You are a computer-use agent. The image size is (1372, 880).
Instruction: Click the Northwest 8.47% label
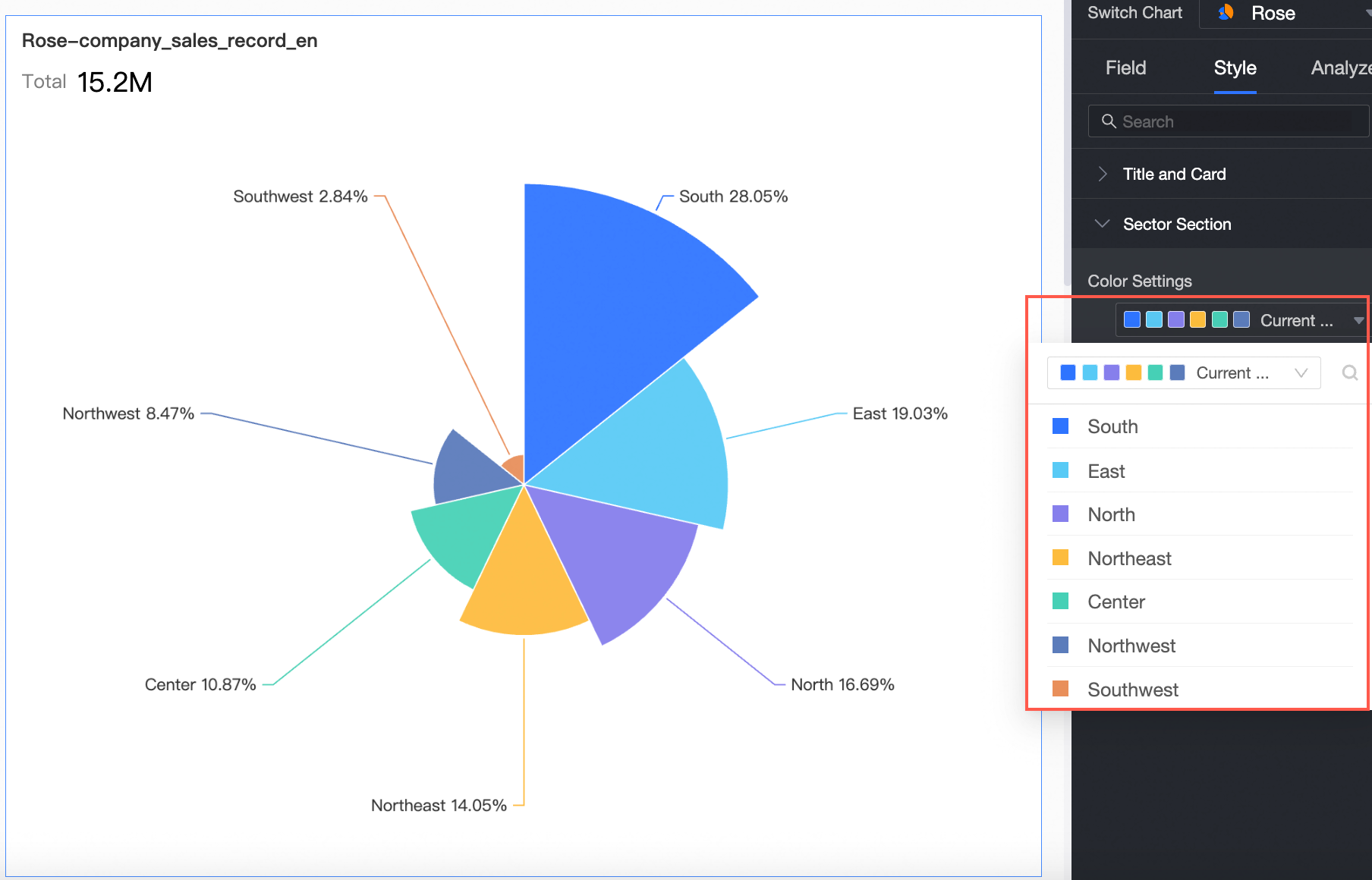(x=128, y=413)
